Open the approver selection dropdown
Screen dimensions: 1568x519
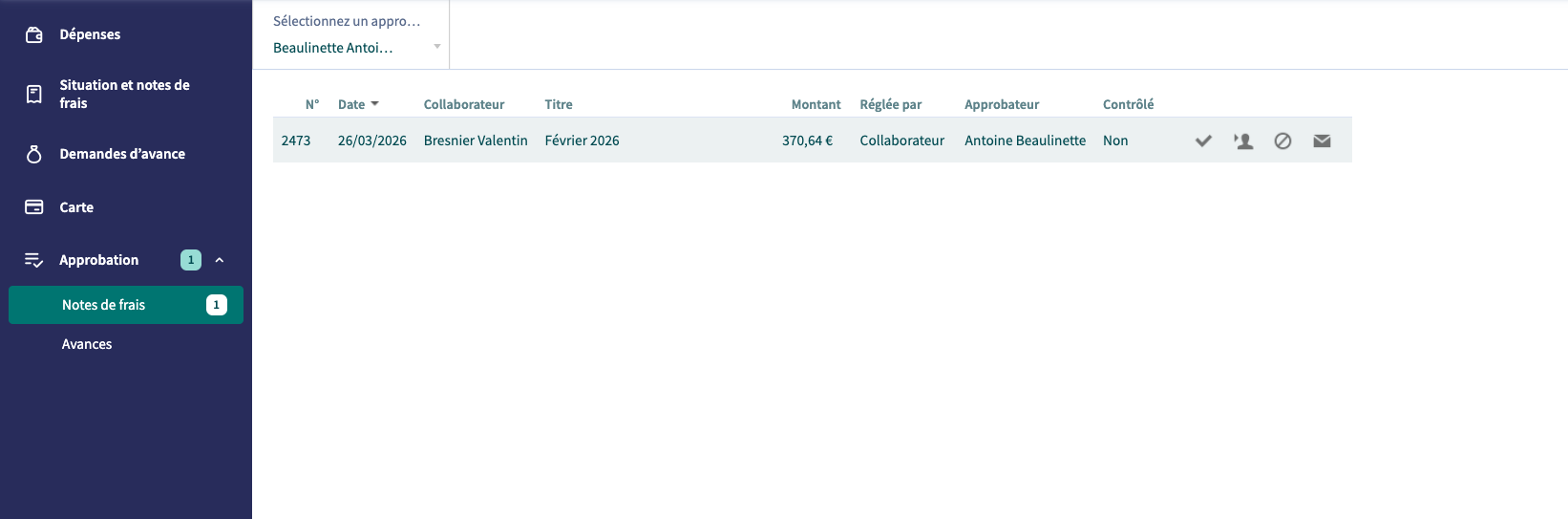click(350, 47)
